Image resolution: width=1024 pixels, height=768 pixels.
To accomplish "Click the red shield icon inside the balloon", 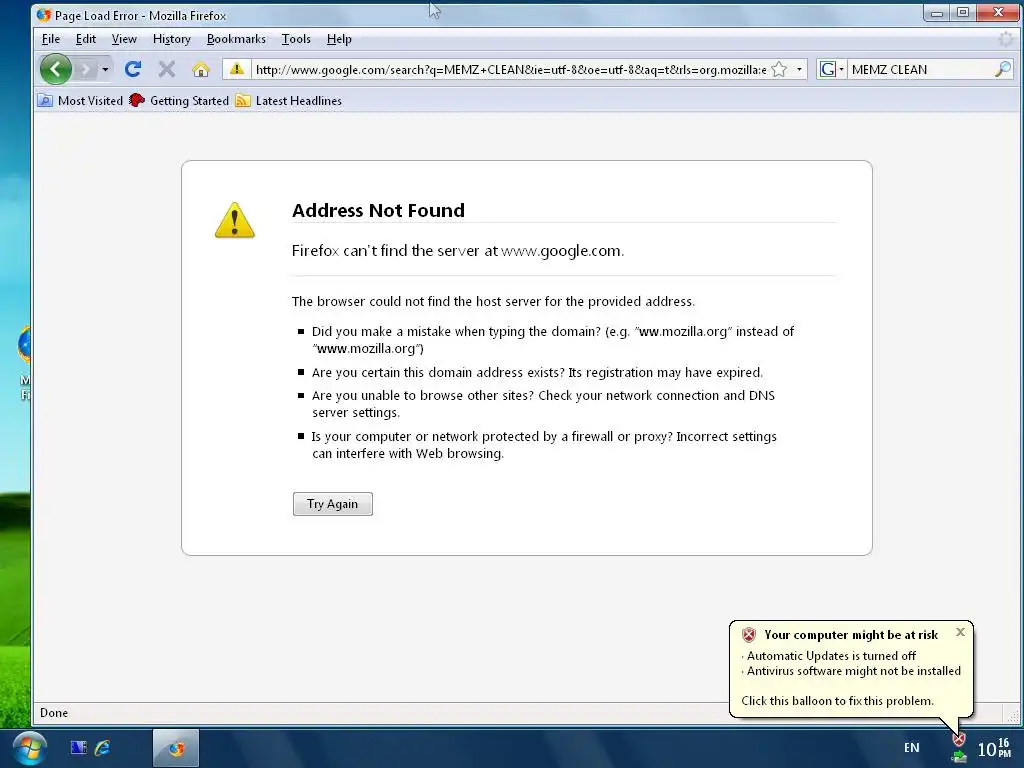I will [x=749, y=635].
